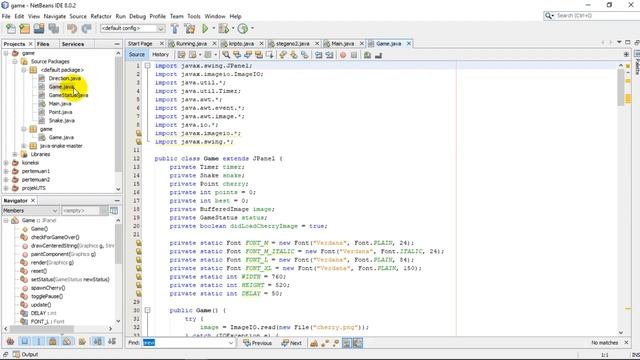This screenshot has width=640, height=360.
Task: Toggle Show Non-Public Members in Navigator
Action: tap(53, 341)
